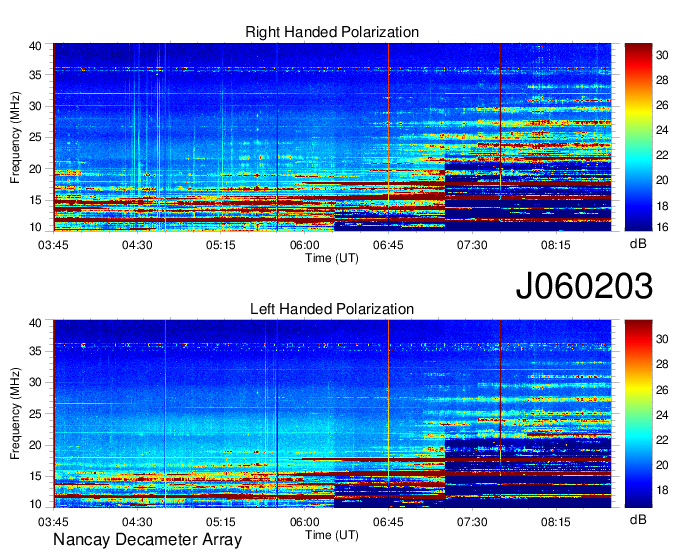Click the 18 dB value on Left Handed color bar
Viewport: 680px width, 552px height.
662,490
